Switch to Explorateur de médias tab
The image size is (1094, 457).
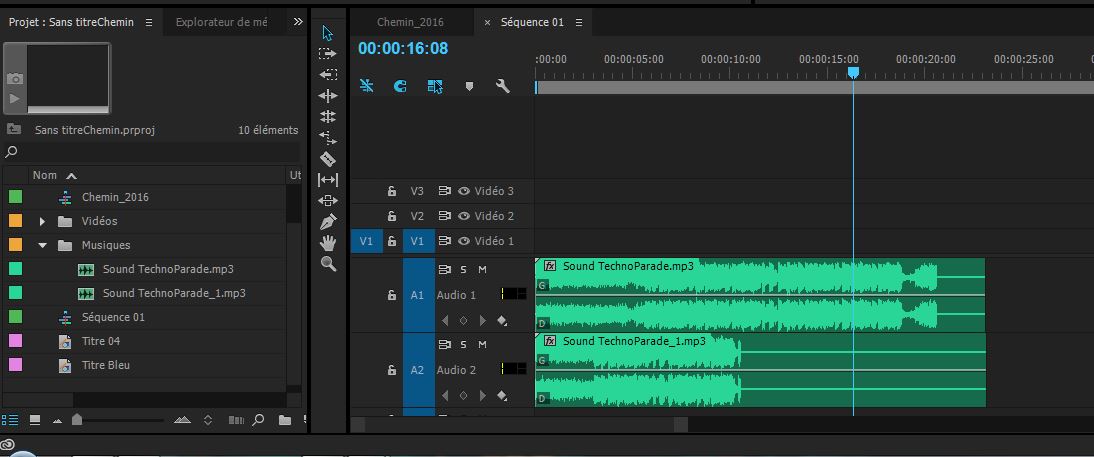[221, 22]
